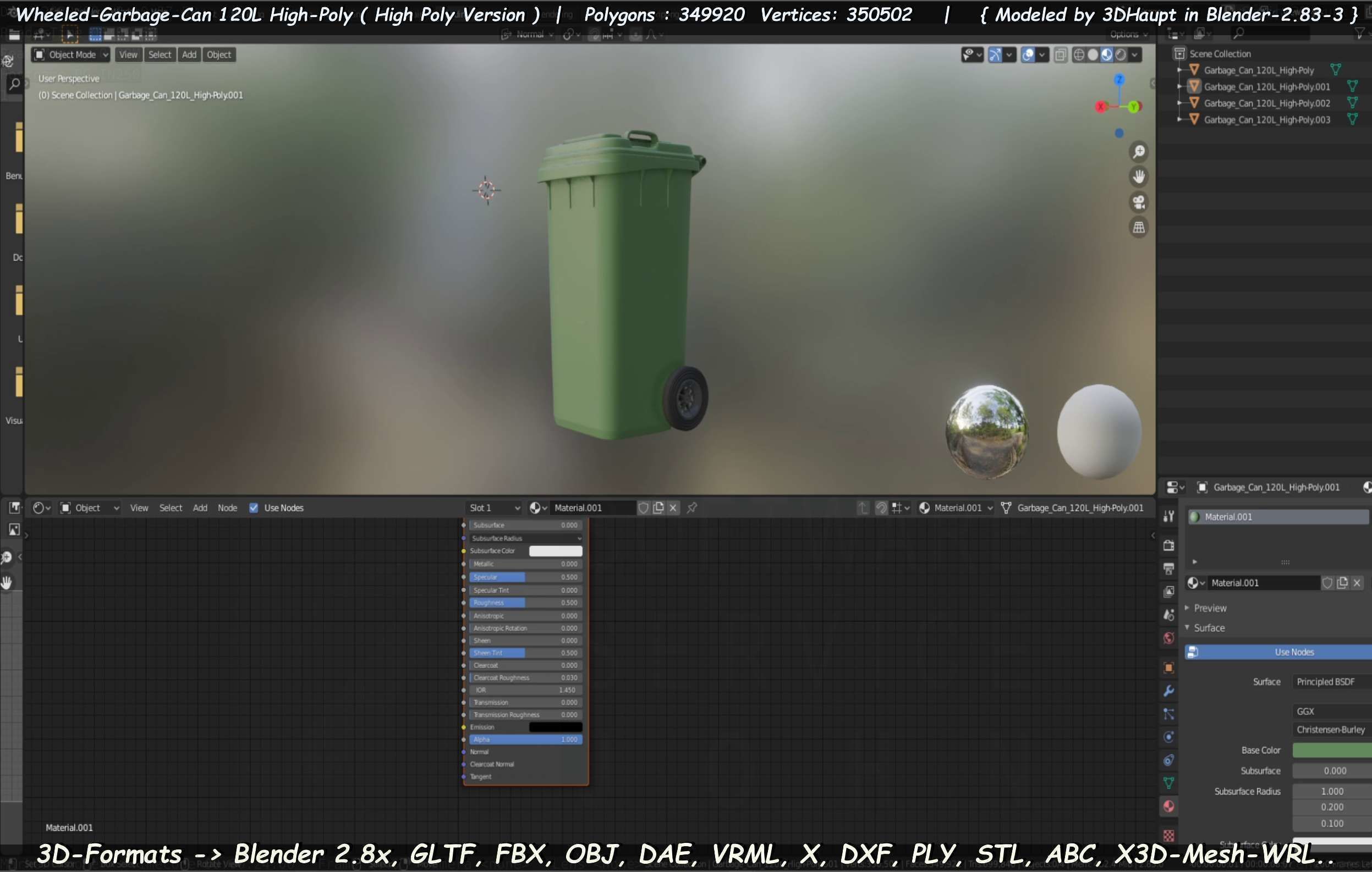Unlink Material.001 in node editor header
The height and width of the screenshot is (872, 1372).
click(x=673, y=507)
